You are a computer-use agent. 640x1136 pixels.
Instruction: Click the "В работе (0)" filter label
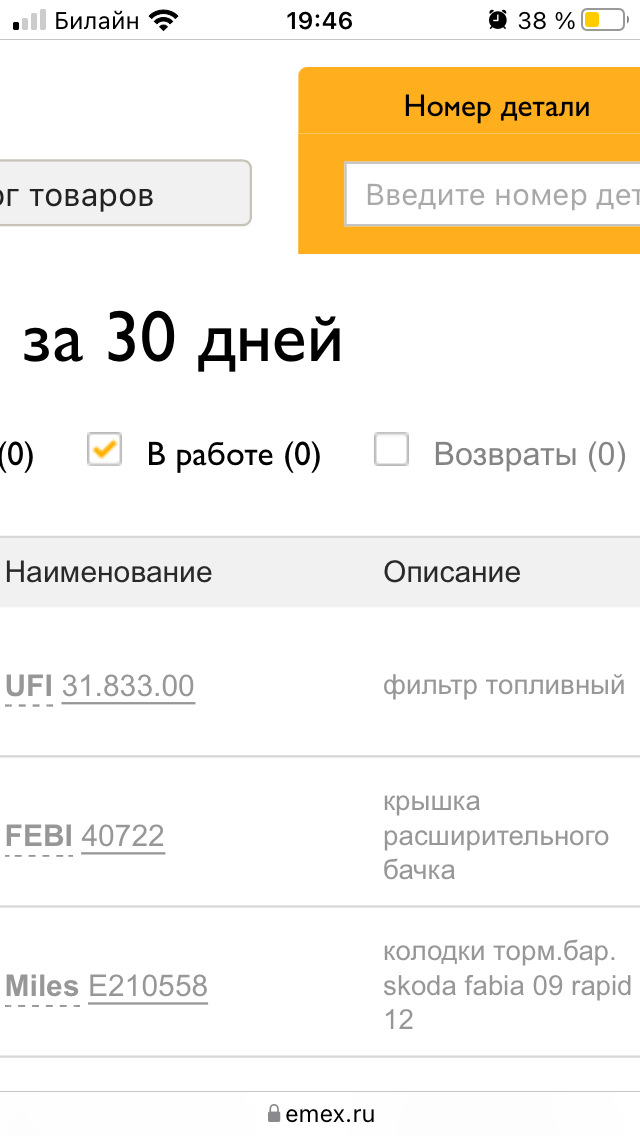click(x=233, y=455)
